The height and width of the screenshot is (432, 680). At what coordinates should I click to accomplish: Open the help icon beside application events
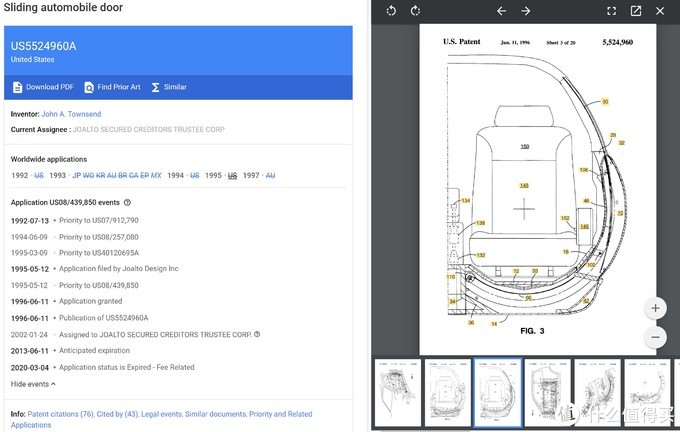127,202
